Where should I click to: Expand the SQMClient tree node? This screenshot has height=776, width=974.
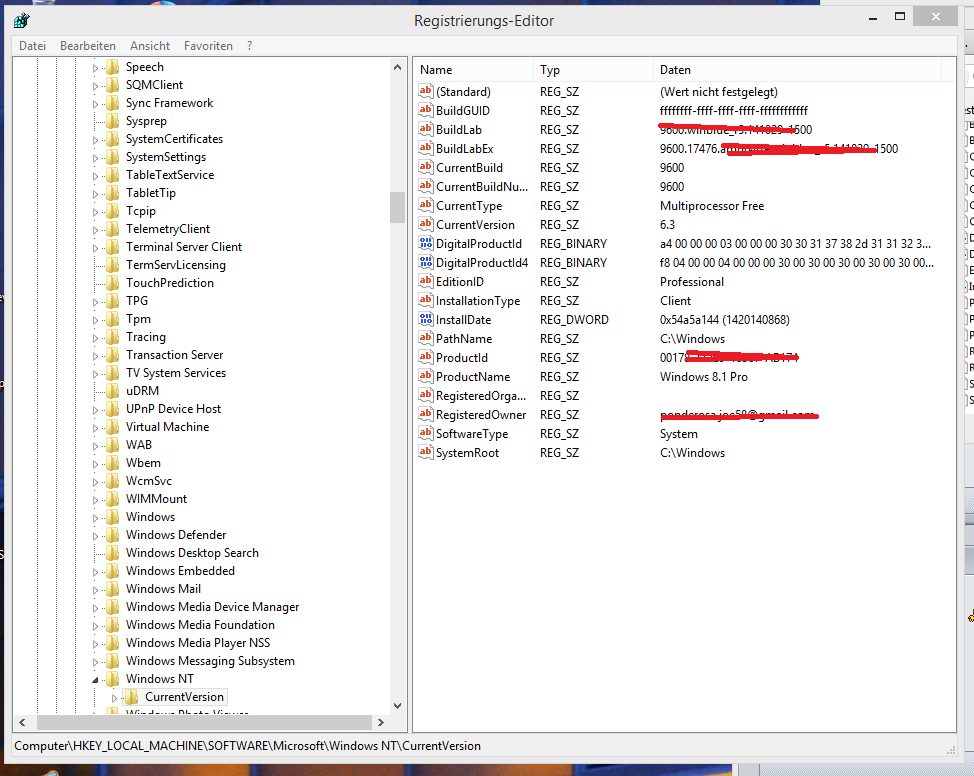(x=95, y=86)
